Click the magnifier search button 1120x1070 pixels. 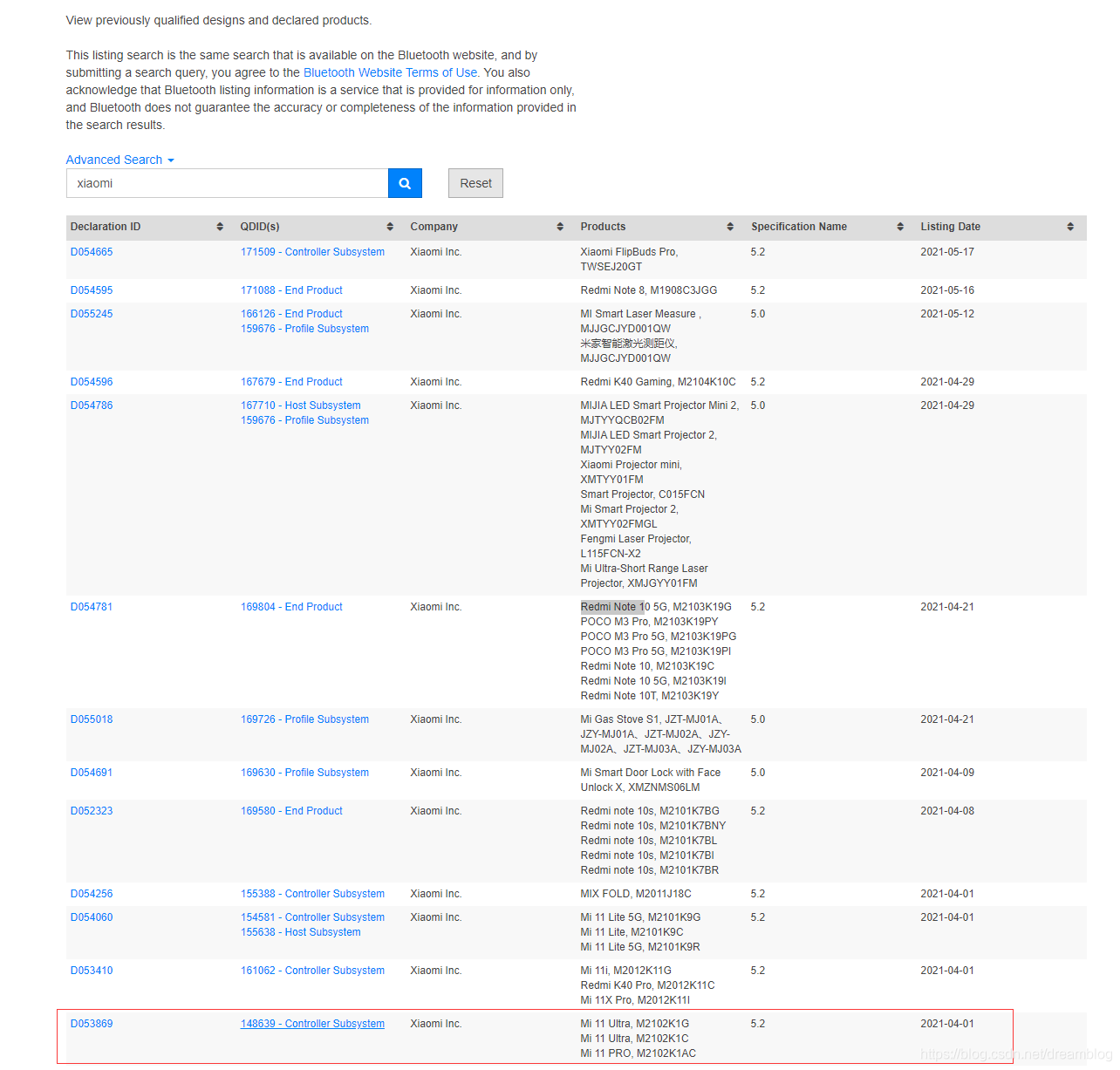(405, 183)
